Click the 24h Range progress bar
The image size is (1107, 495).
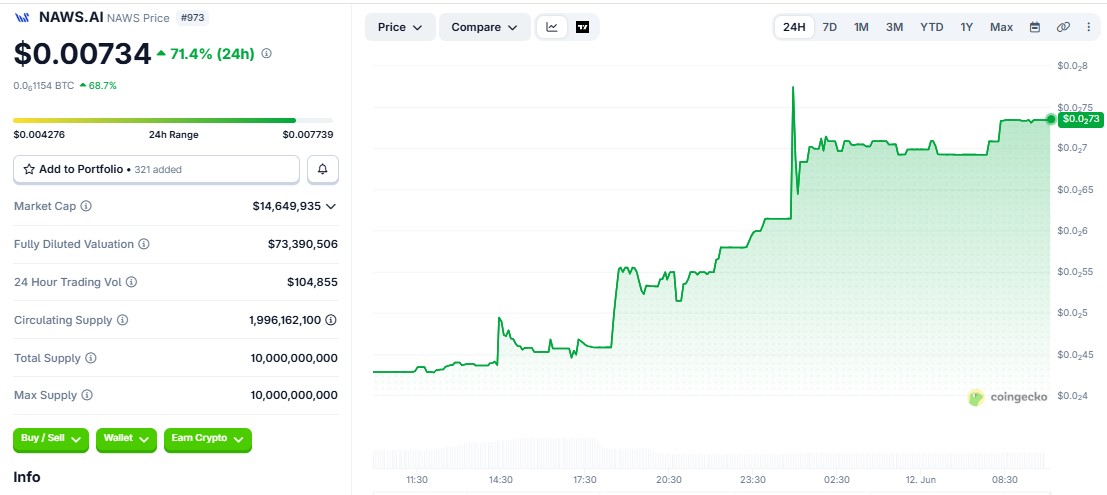pos(173,121)
